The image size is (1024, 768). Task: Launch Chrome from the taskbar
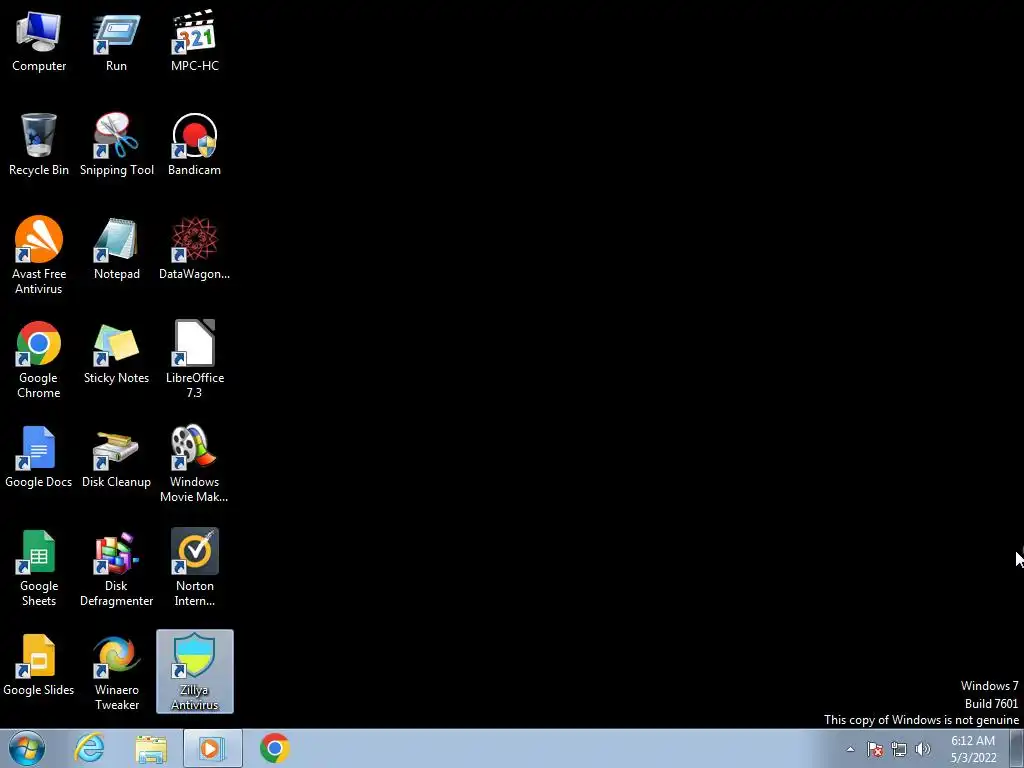(275, 748)
